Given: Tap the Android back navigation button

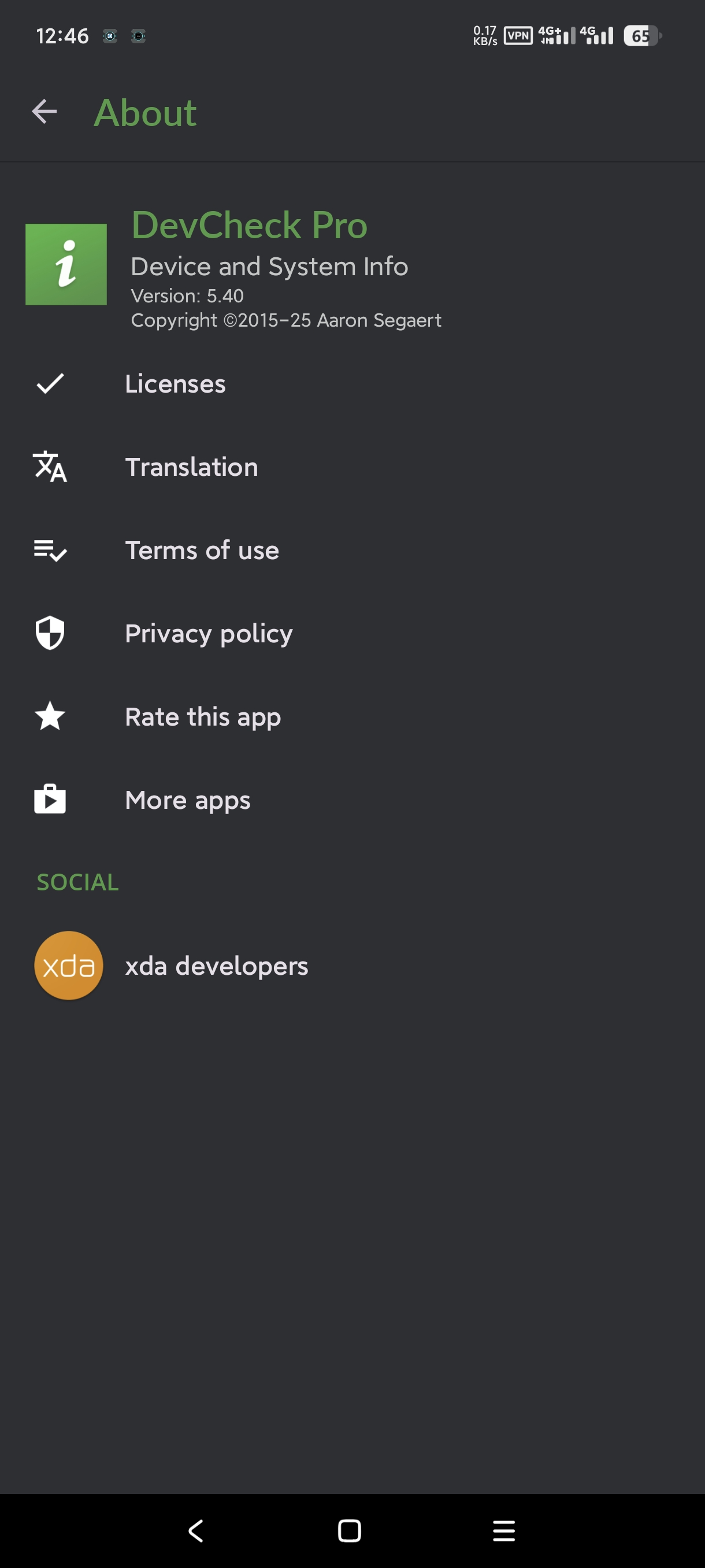Looking at the screenshot, I should [x=196, y=1530].
